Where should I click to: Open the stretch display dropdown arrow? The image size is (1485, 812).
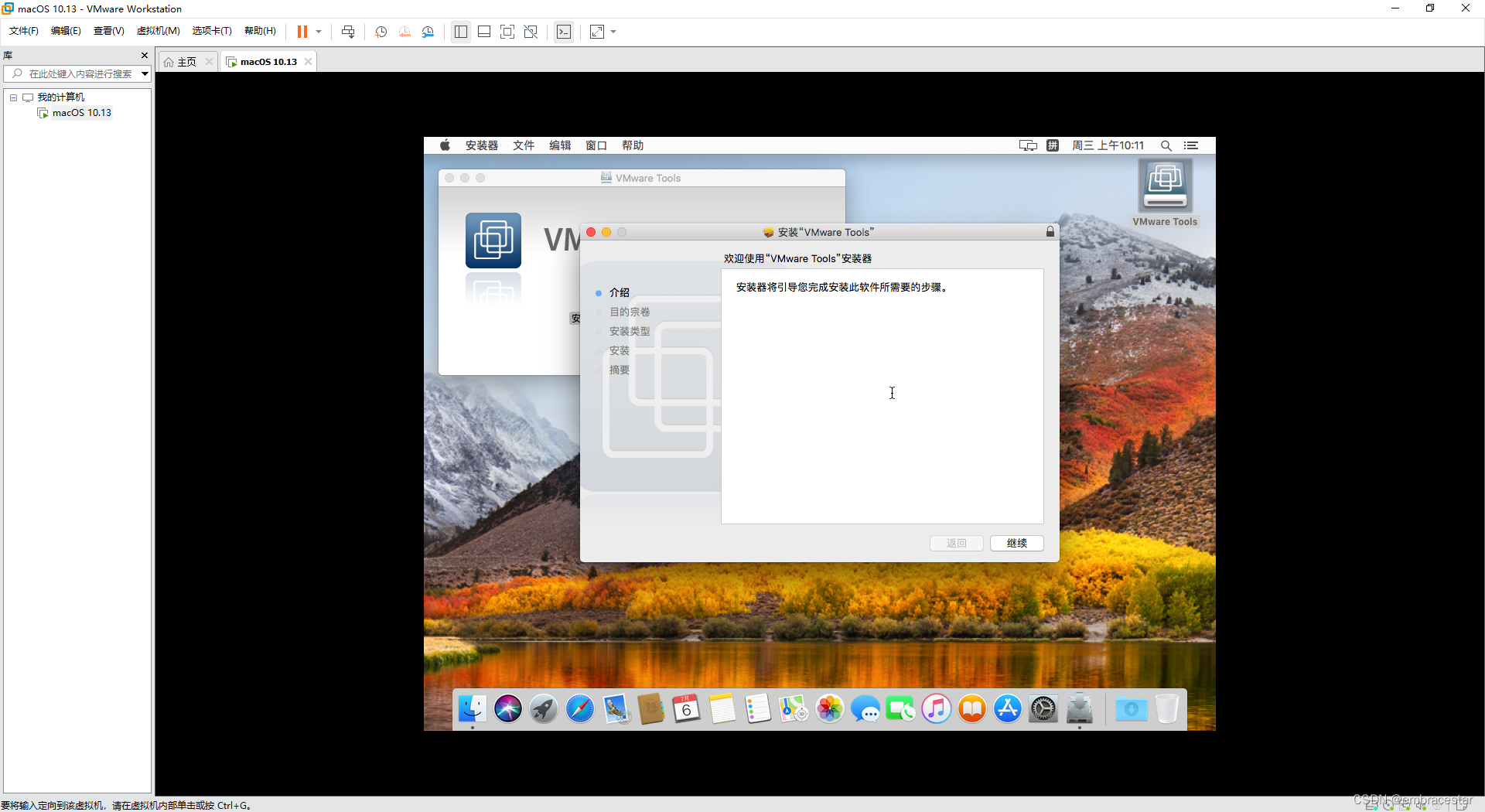pos(613,32)
